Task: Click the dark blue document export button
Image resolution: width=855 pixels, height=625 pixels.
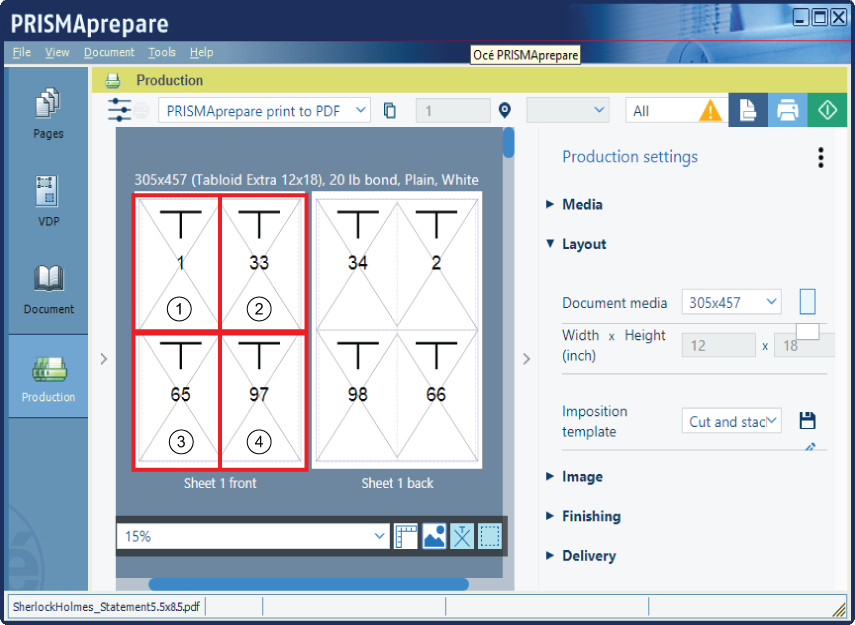Action: (748, 110)
